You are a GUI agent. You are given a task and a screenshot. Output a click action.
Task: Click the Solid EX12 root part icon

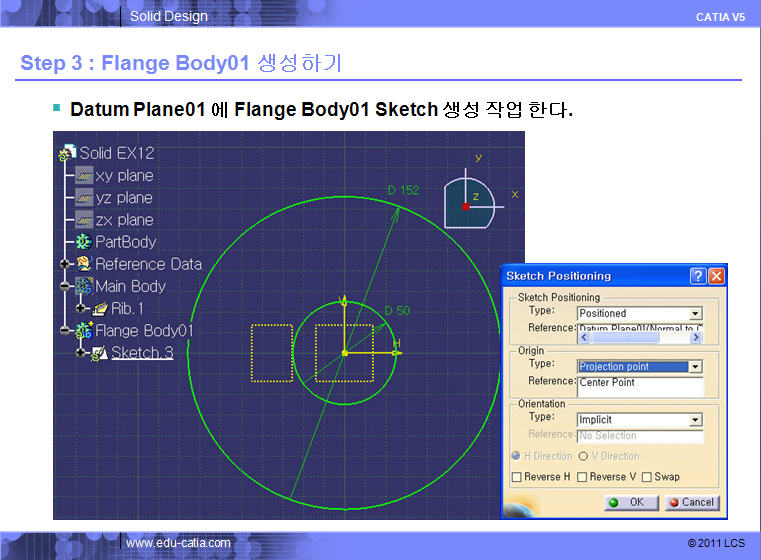[68, 153]
